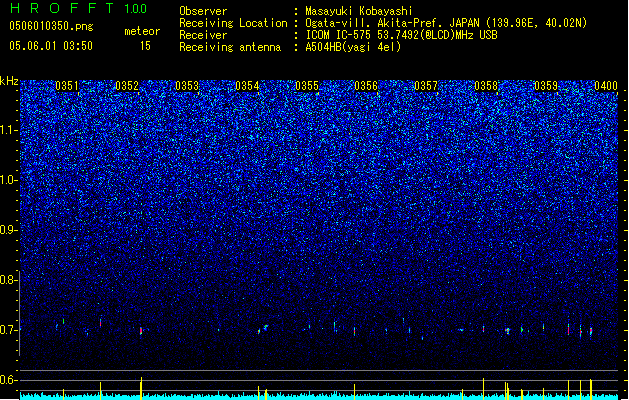Click the Receiving antenna label
Image resolution: width=629 pixels, height=400 pixels.
pos(230,47)
